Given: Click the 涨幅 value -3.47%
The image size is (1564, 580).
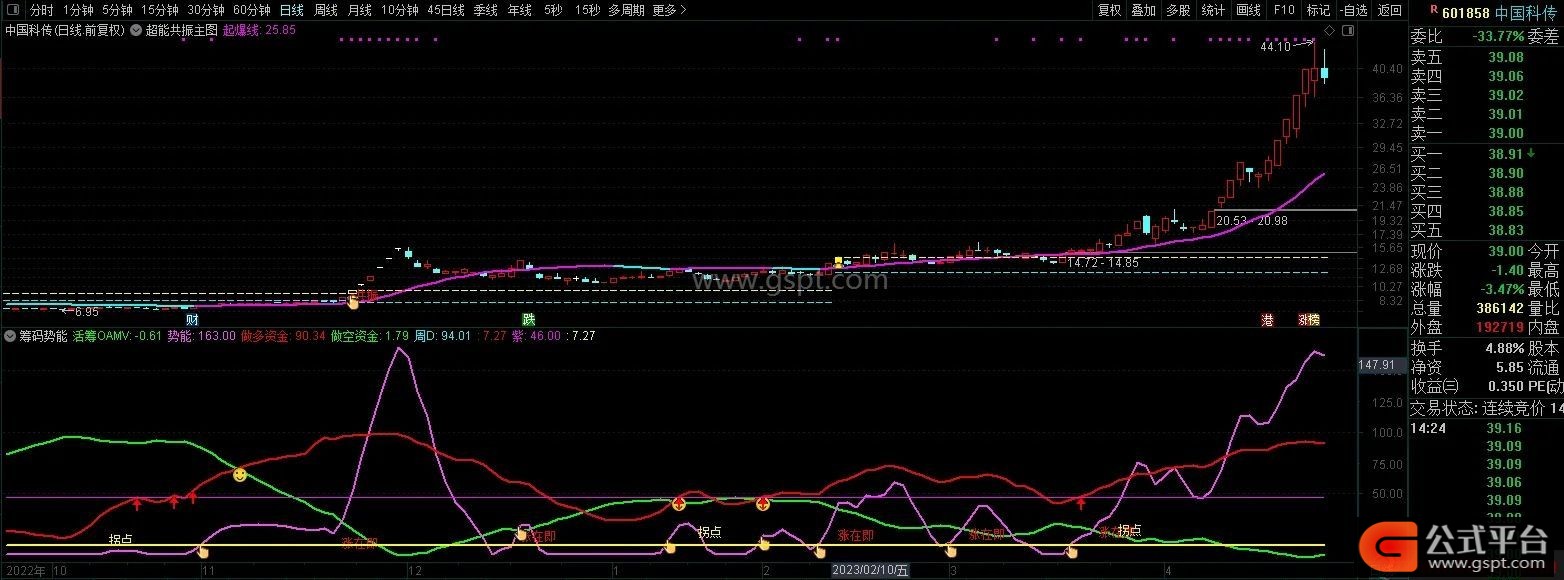Looking at the screenshot, I should pyautogui.click(x=1502, y=289).
